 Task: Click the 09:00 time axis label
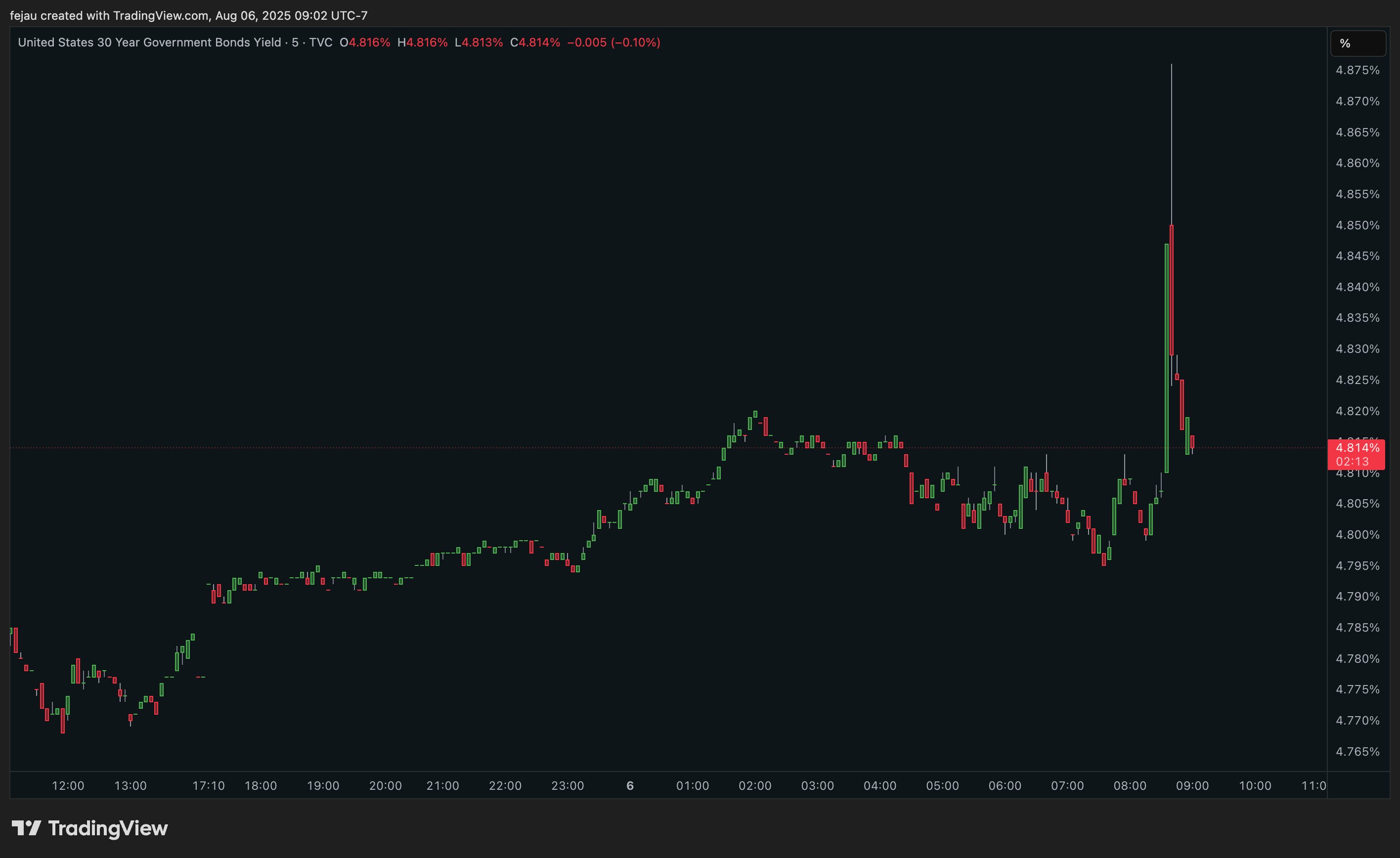(x=1192, y=786)
